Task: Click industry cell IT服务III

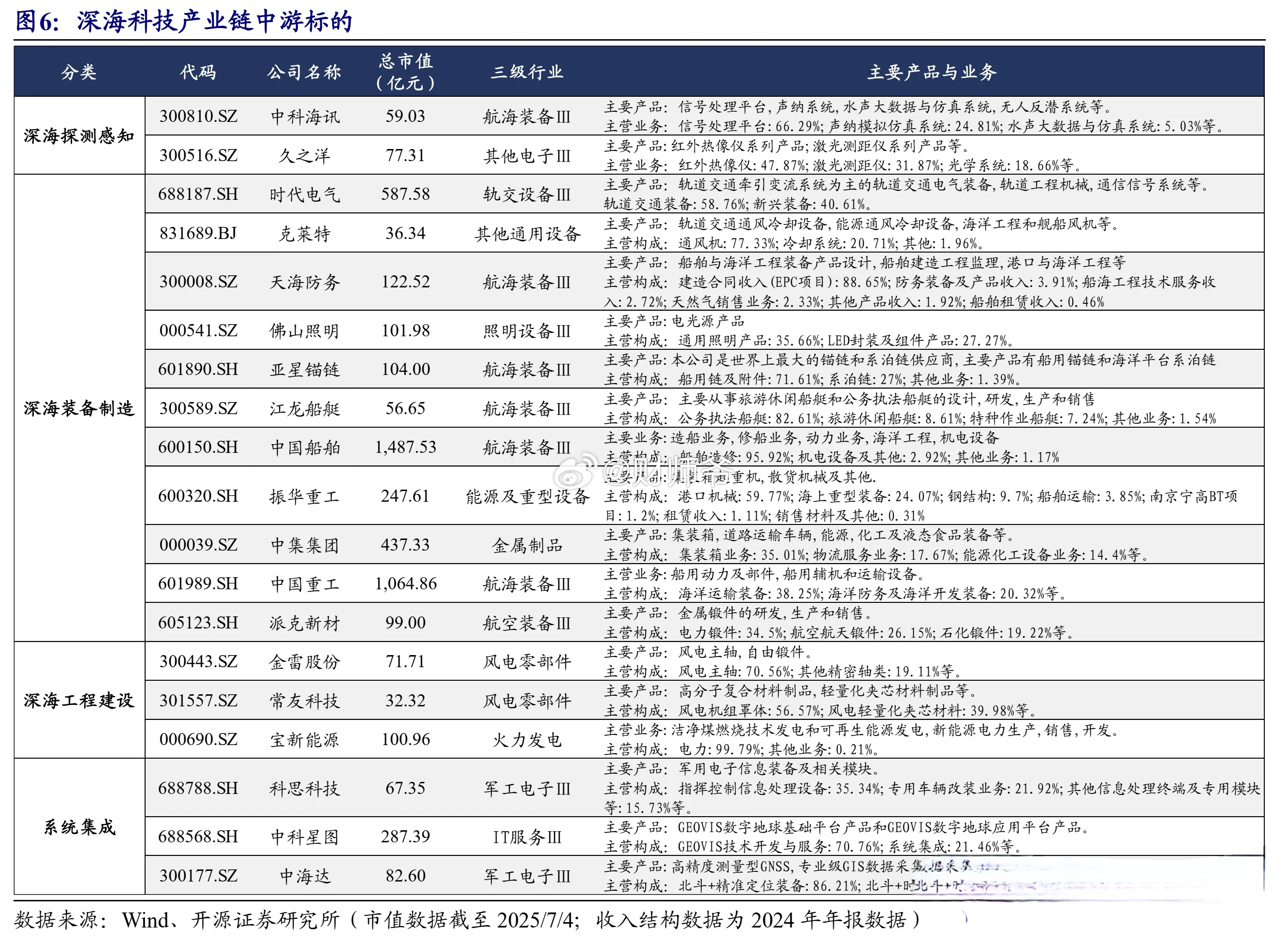Action: coord(527,837)
